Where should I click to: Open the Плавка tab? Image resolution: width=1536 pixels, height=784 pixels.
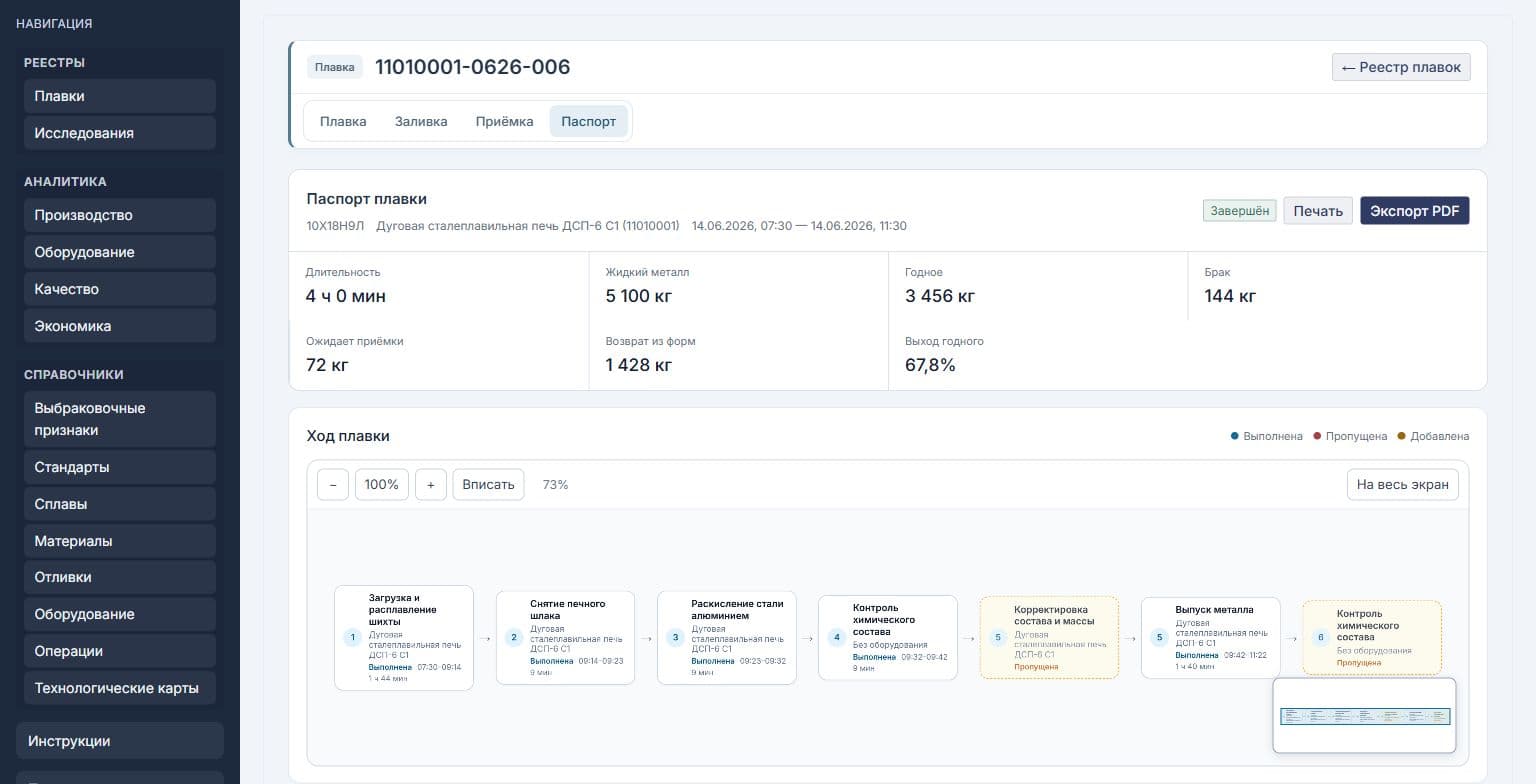point(343,121)
